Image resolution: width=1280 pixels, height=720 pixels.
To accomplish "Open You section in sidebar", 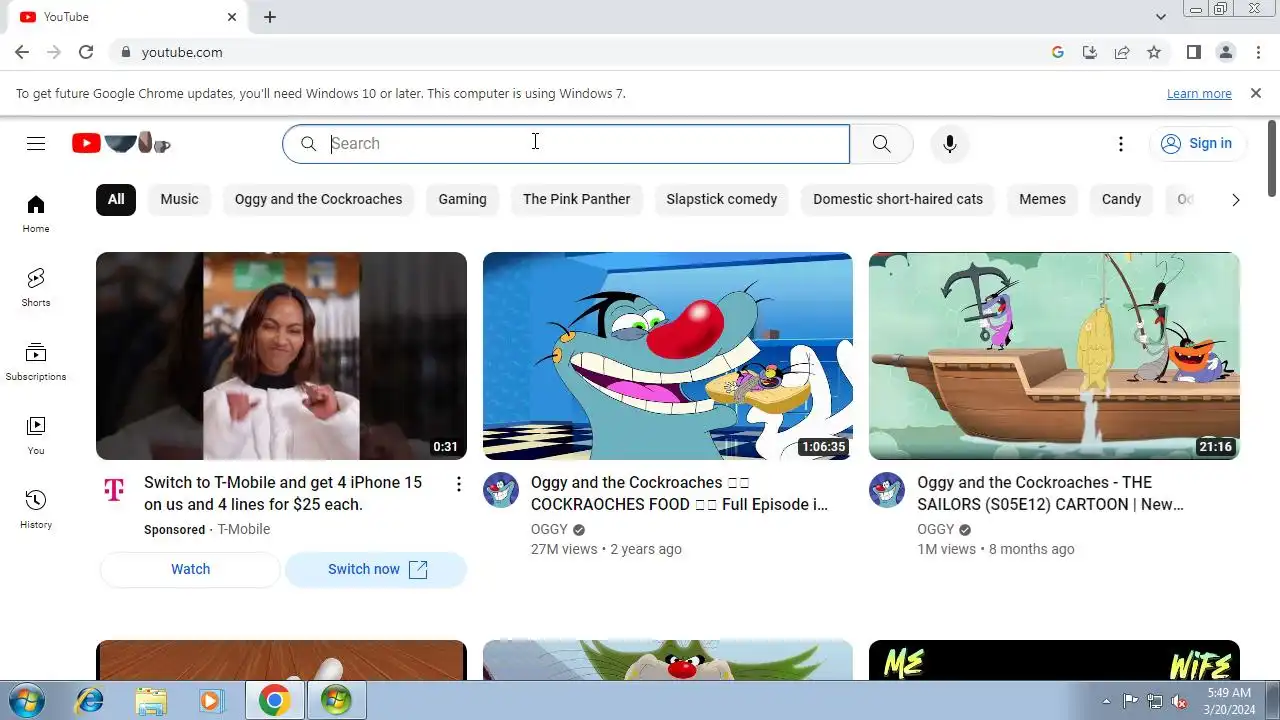I will pos(36,435).
